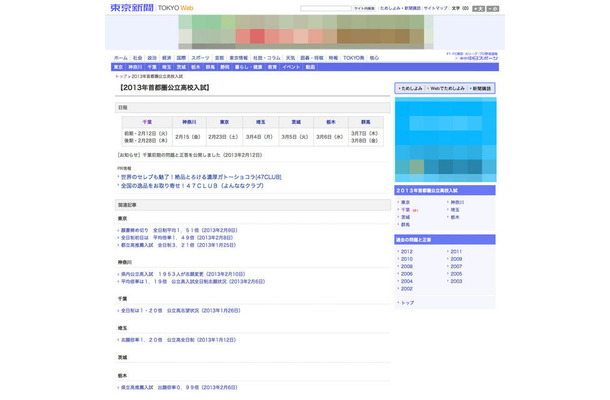Image resolution: width=610 pixels, height=400 pixels.
Task: Click 神奈川 header in schedule table
Action: (189, 122)
